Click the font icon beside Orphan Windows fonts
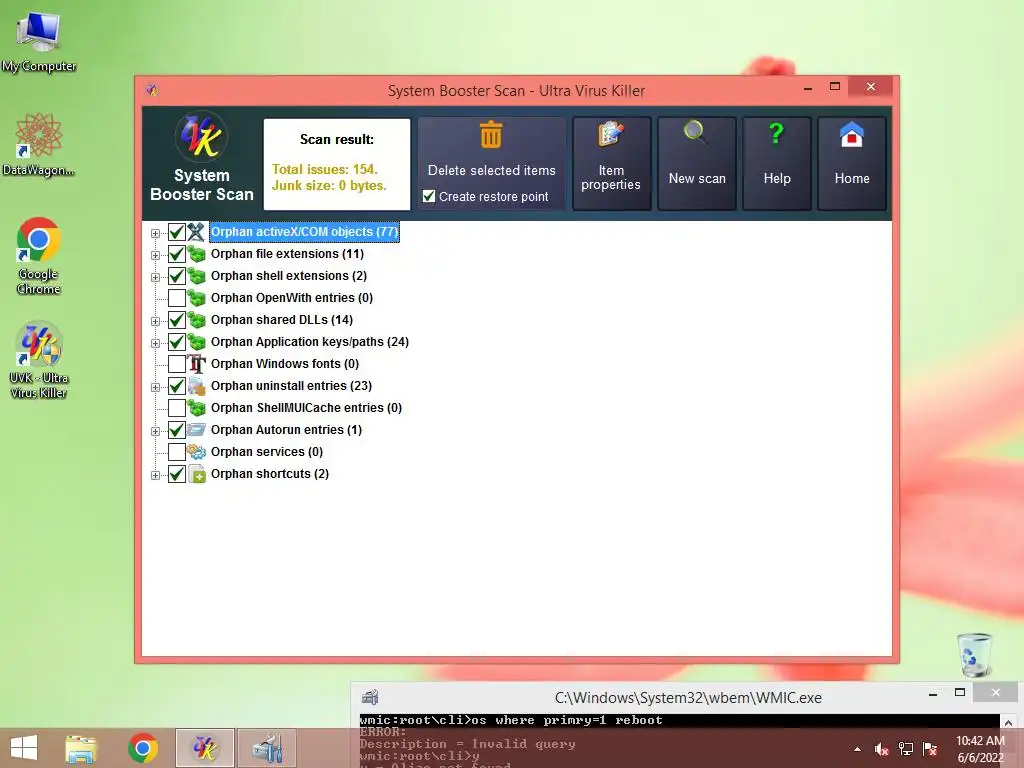Viewport: 1024px width, 768px height. (196, 364)
